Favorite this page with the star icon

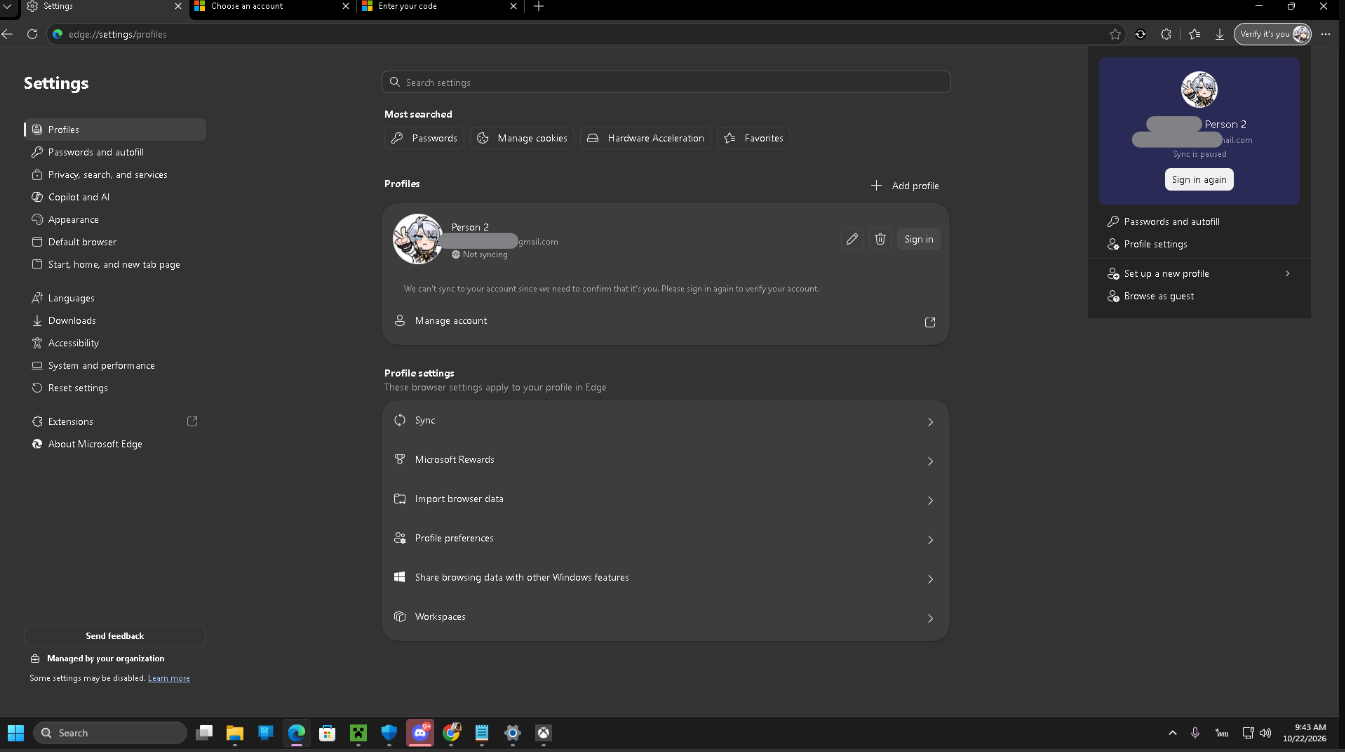pos(1115,34)
